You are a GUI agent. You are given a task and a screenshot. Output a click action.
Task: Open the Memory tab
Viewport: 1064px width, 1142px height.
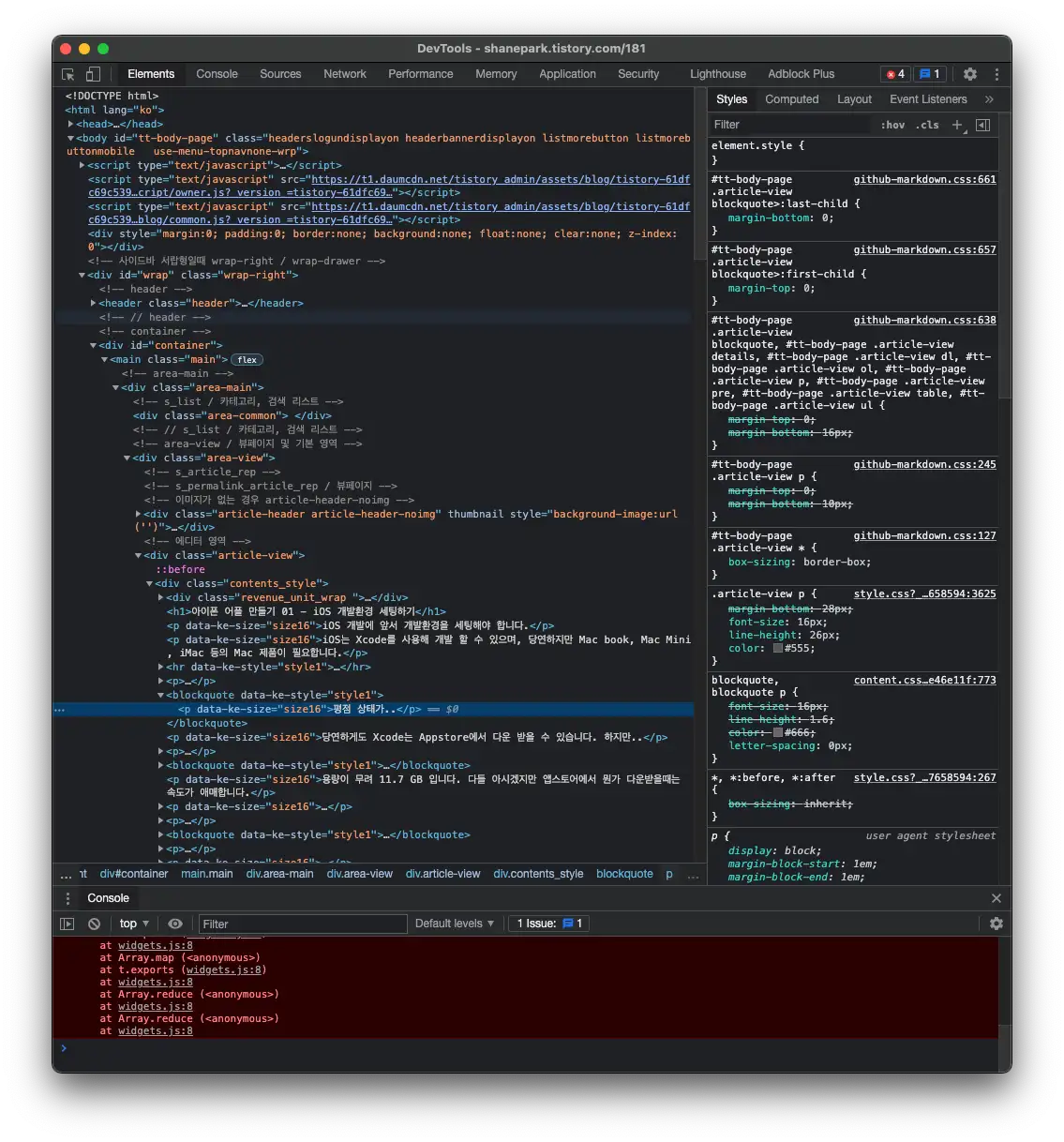pos(496,74)
